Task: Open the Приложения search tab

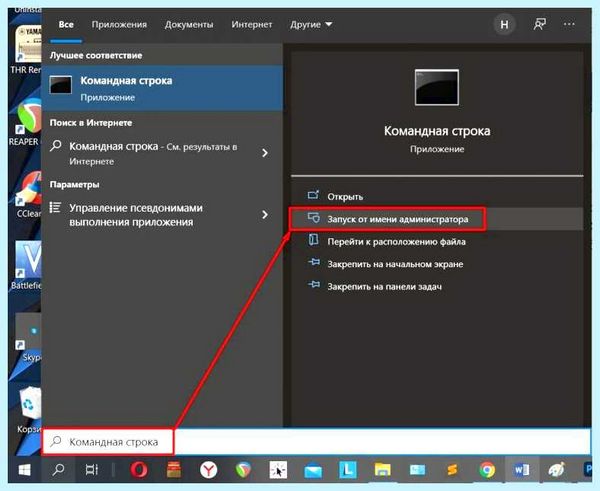Action: [119, 24]
